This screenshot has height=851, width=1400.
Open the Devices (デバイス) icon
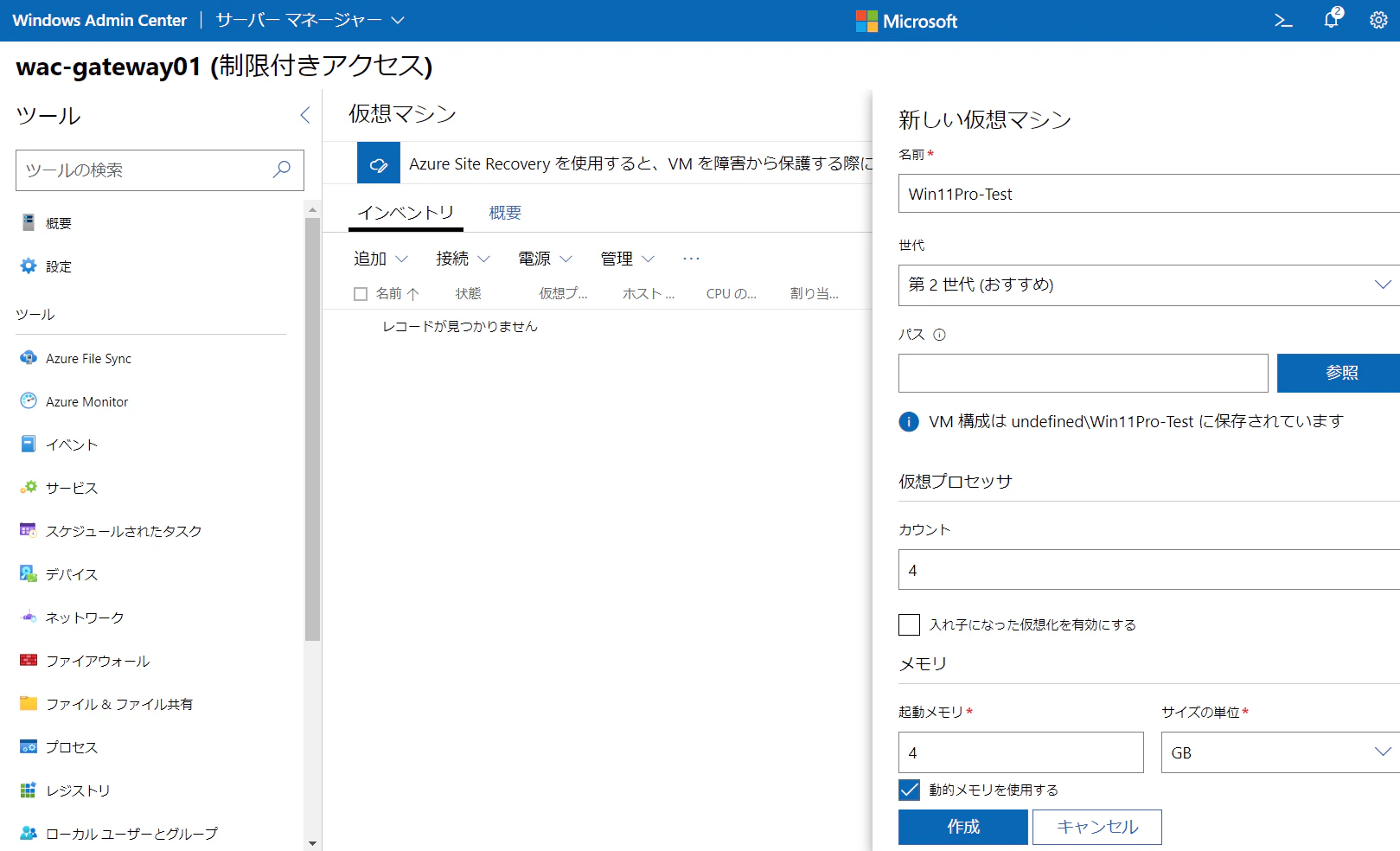pos(29,574)
